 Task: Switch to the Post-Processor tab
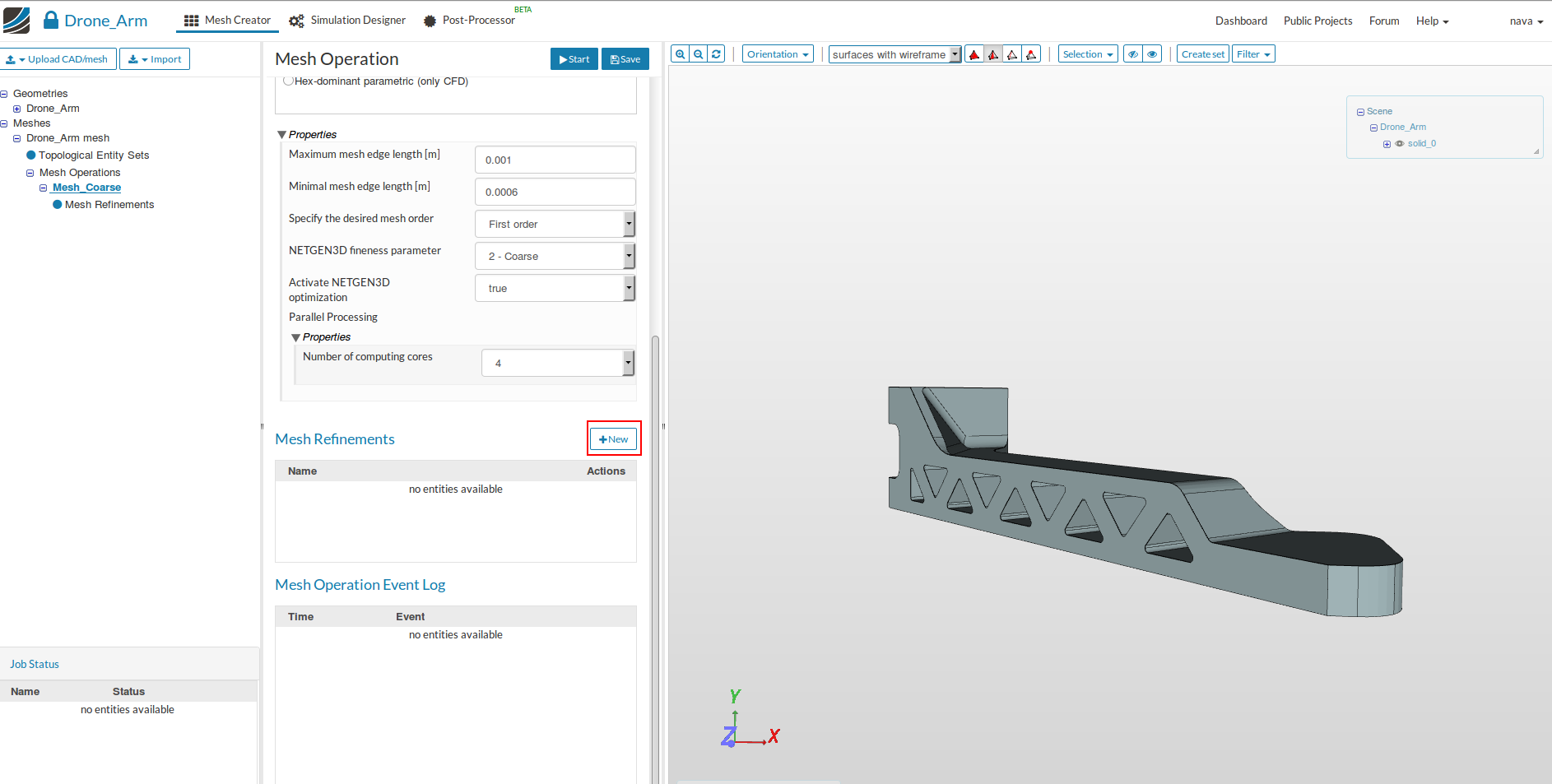(471, 21)
